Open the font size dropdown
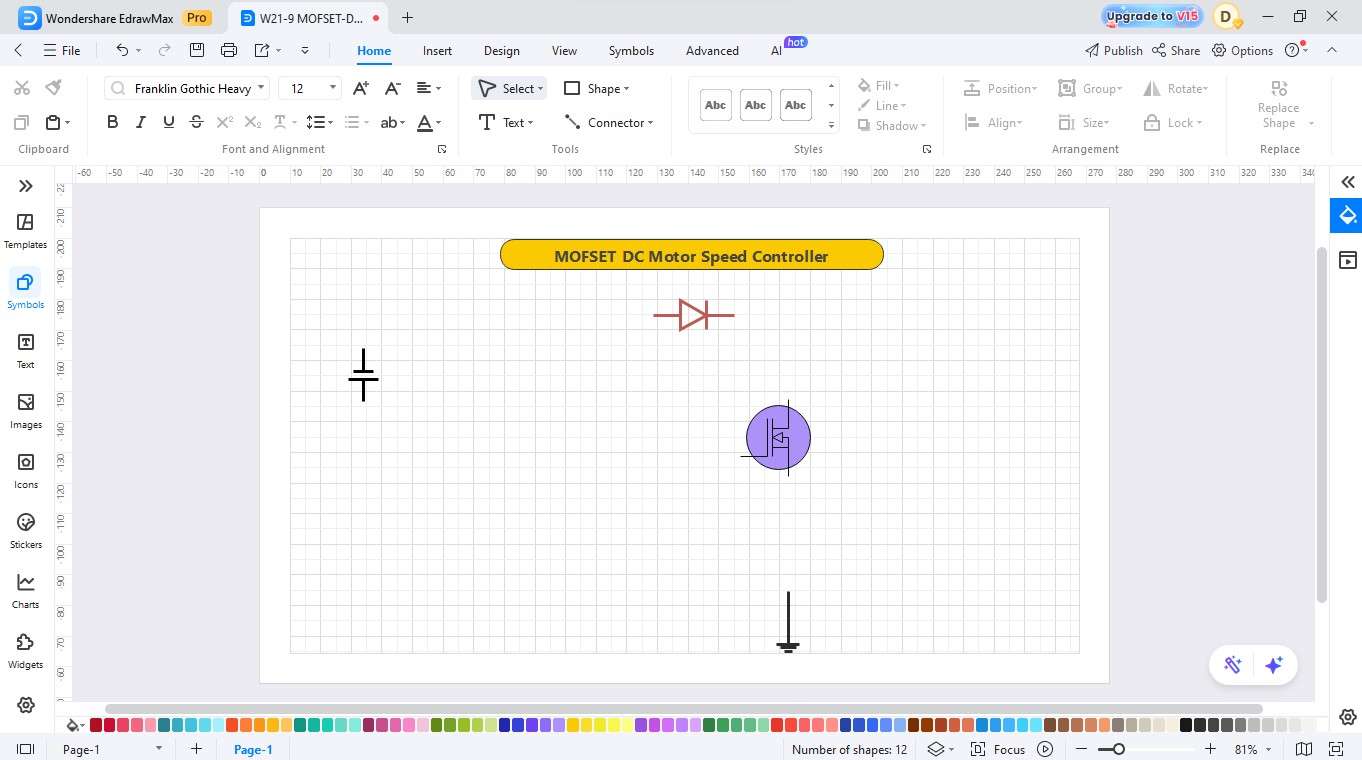1362x760 pixels. pos(333,88)
